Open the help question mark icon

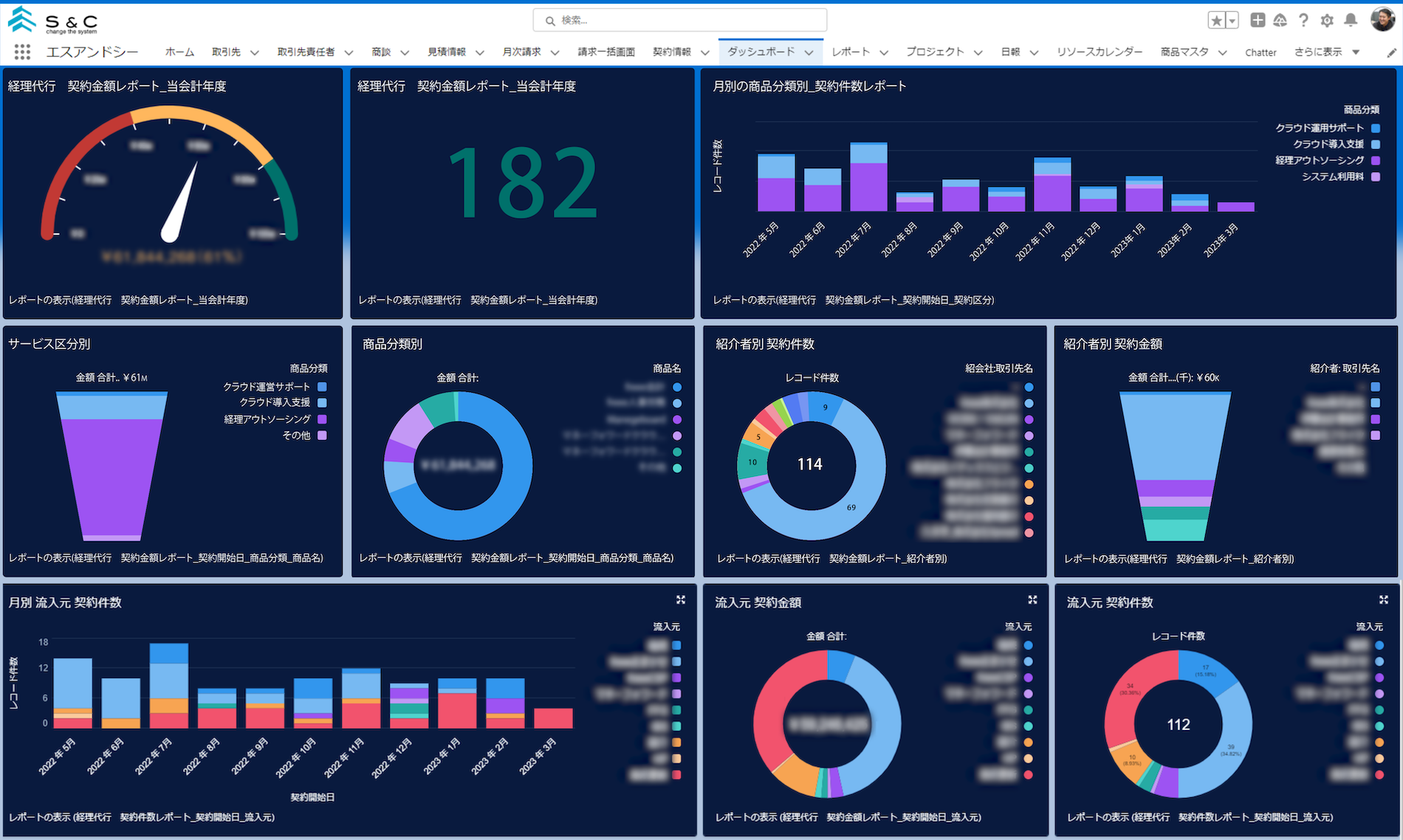click(x=1304, y=20)
